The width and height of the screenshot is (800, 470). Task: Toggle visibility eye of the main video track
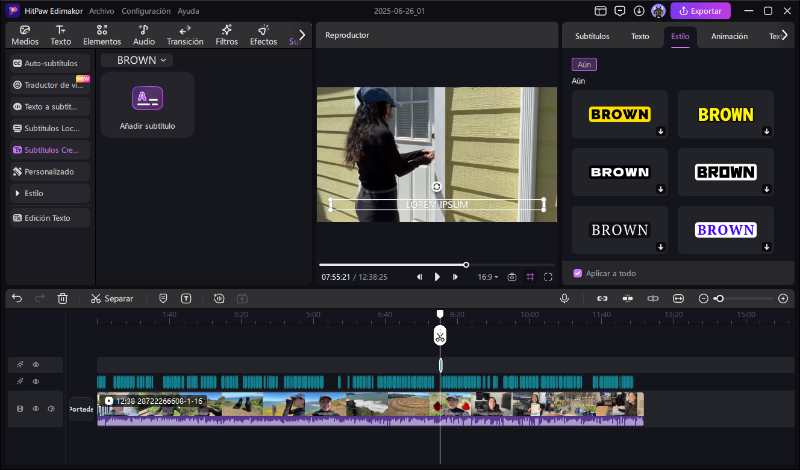[x=36, y=409]
